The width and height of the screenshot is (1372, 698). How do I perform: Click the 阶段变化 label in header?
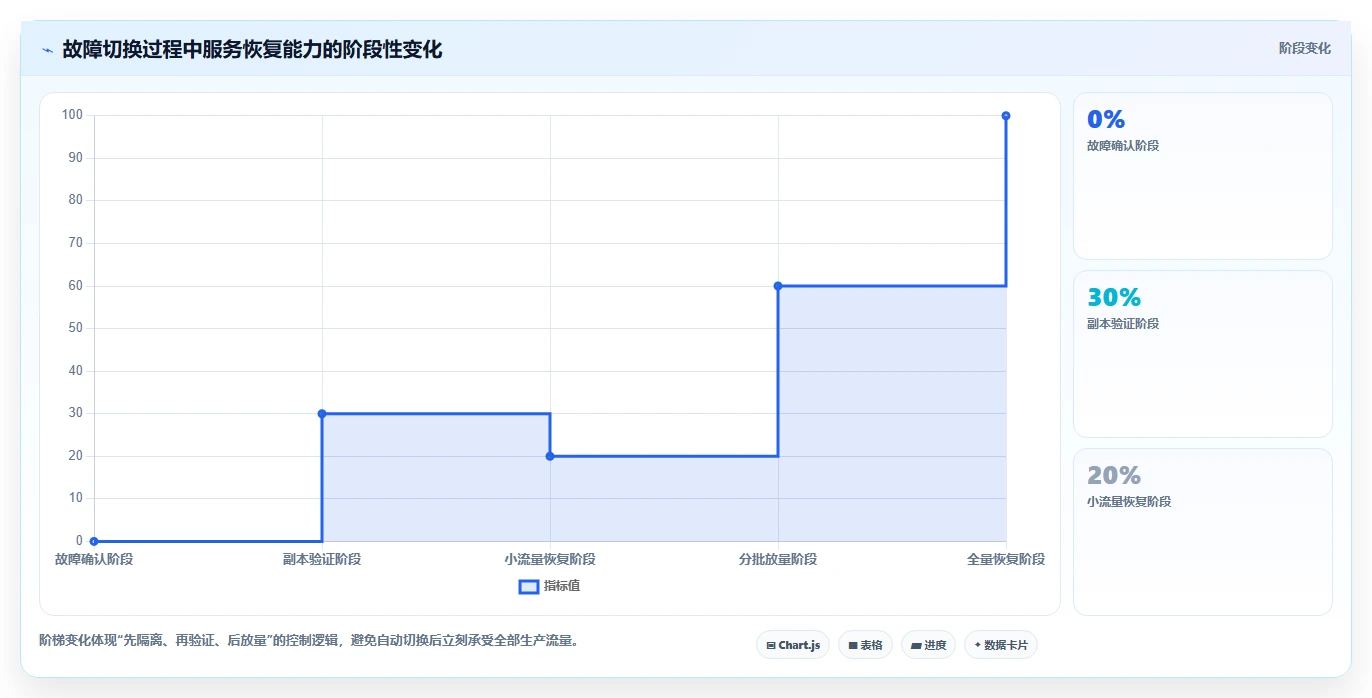pos(1304,48)
